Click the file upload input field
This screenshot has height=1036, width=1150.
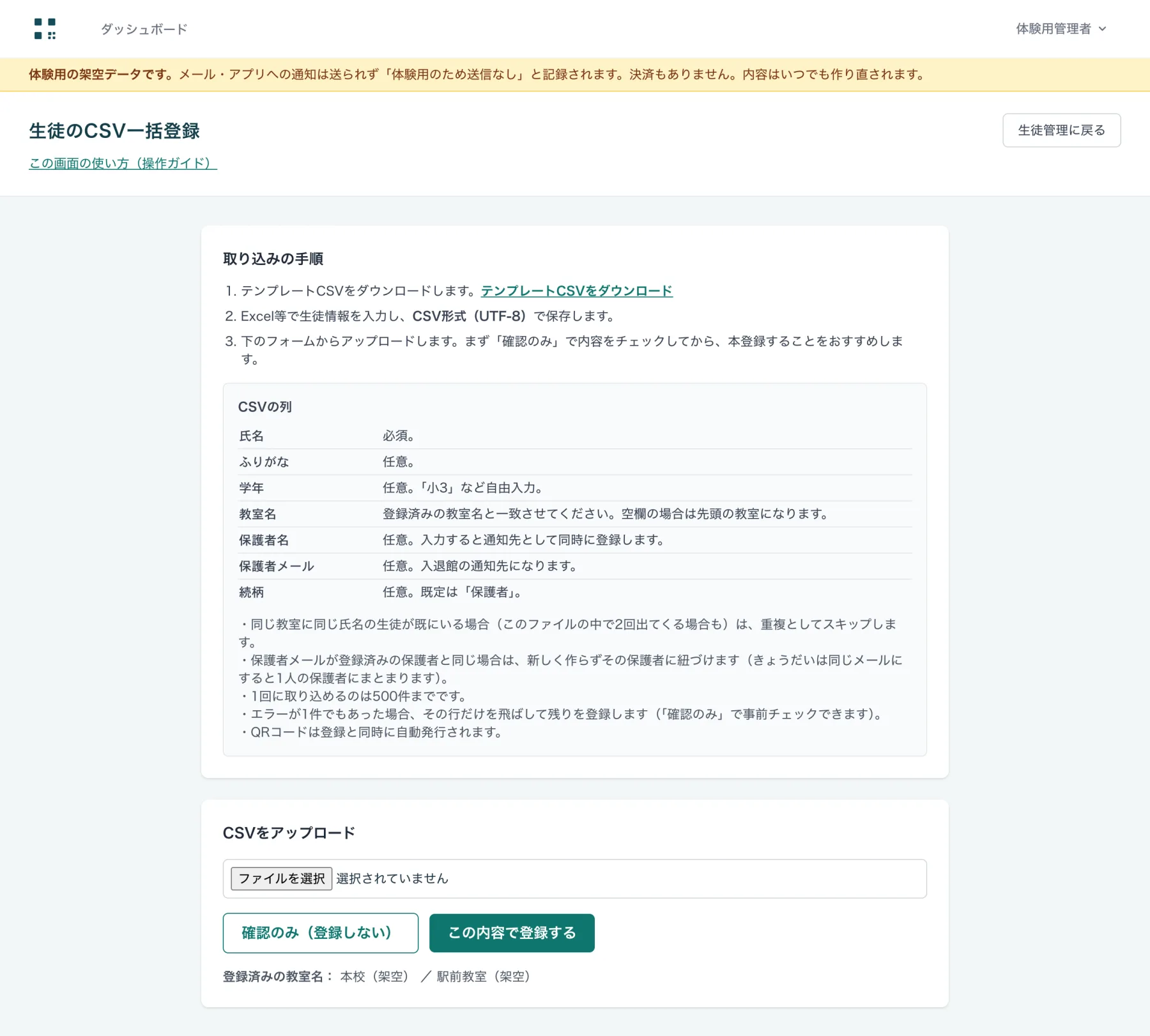pyautogui.click(x=574, y=879)
